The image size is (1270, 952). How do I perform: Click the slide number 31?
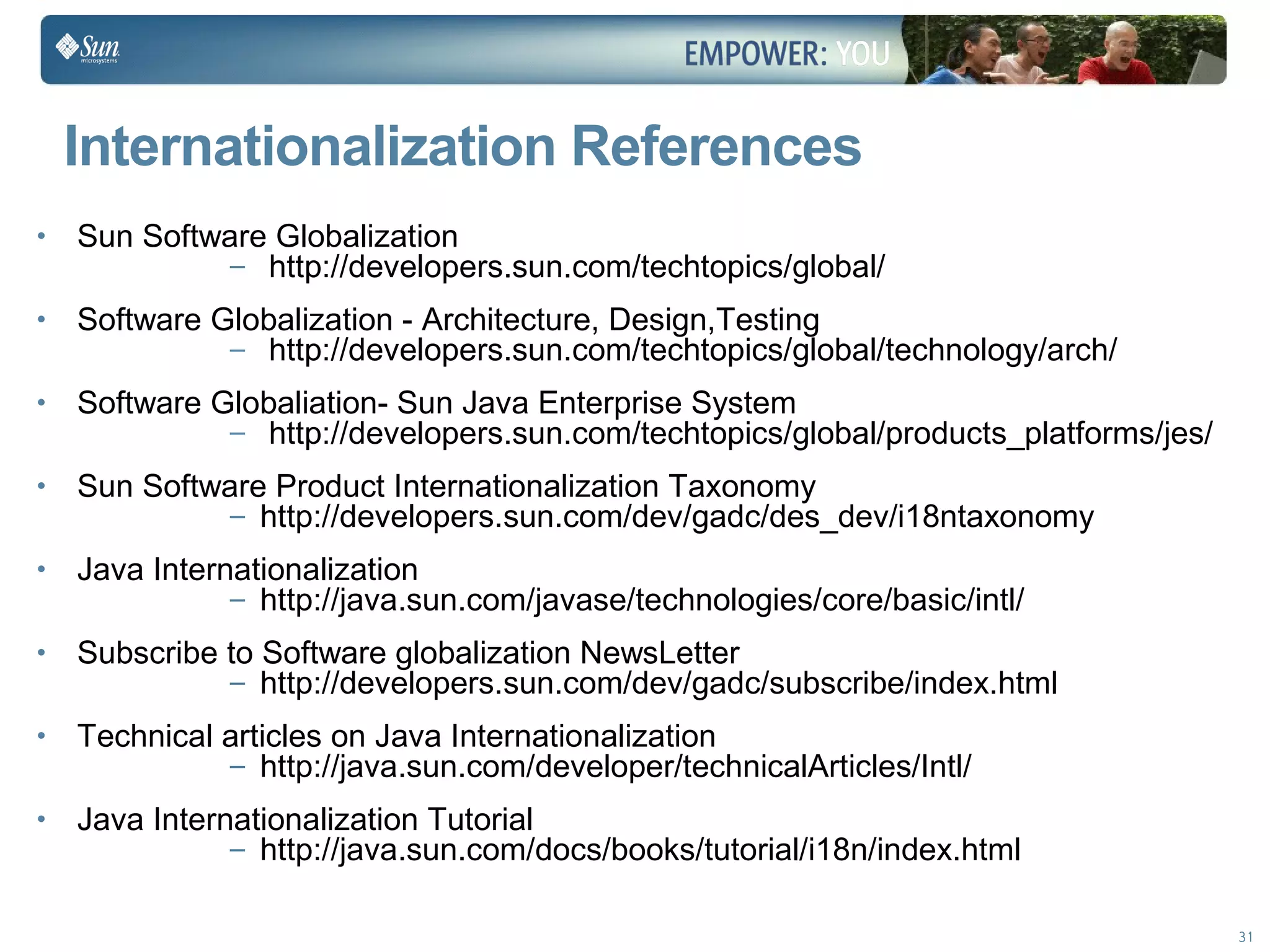1245,937
